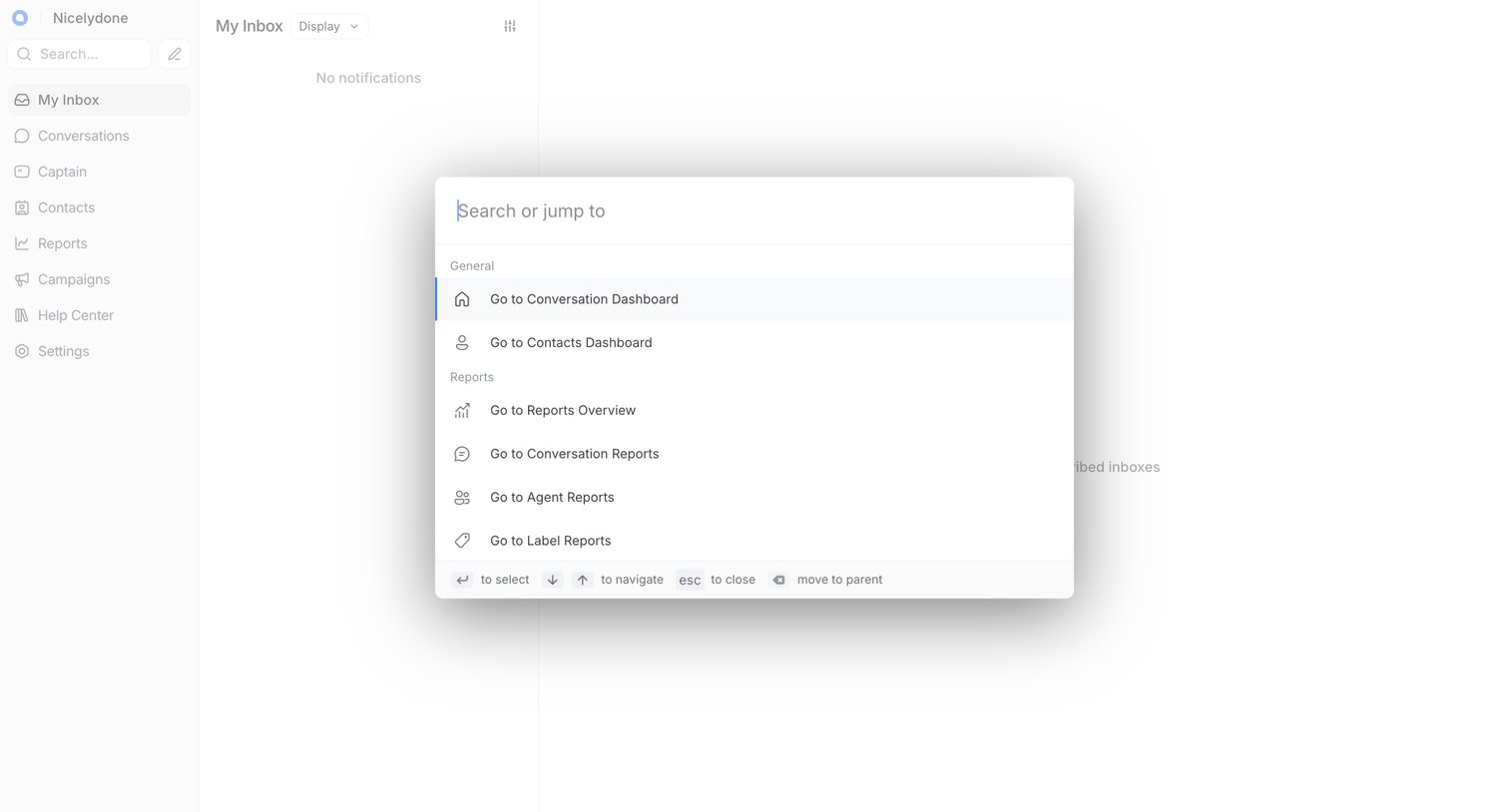Image resolution: width=1509 pixels, height=812 pixels.
Task: Choose Go to Contacts Dashboard command
Action: 754,342
